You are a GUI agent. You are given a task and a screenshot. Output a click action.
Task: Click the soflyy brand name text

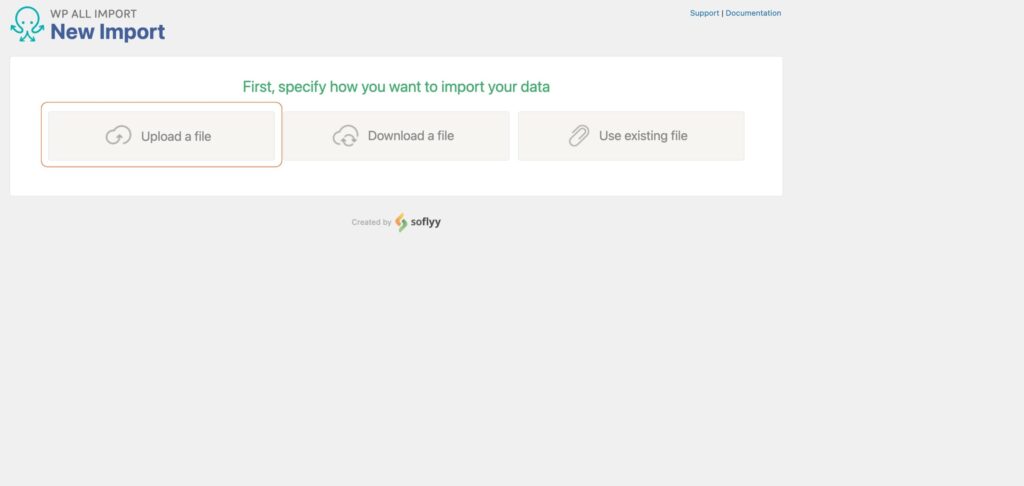426,221
